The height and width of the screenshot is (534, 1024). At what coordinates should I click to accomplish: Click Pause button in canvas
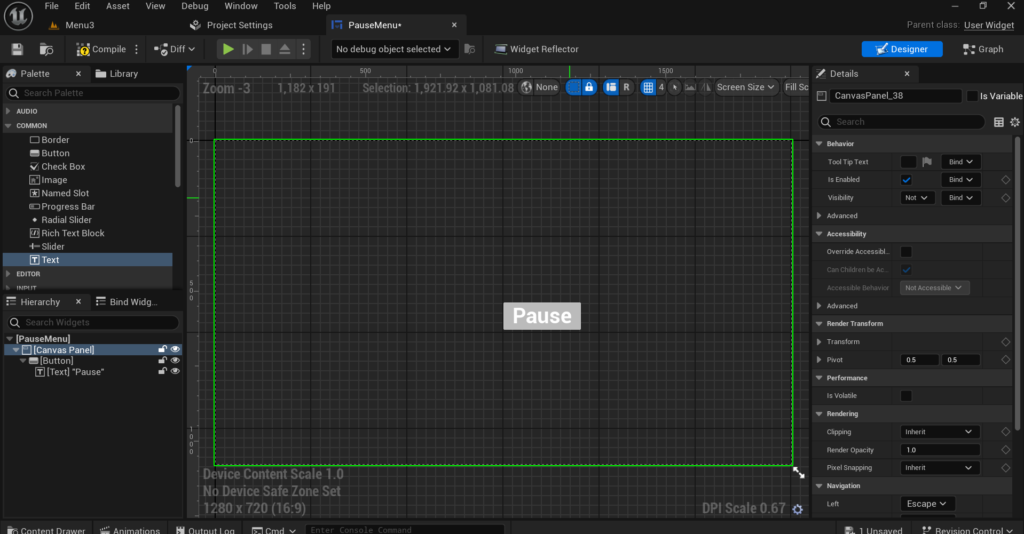click(542, 316)
